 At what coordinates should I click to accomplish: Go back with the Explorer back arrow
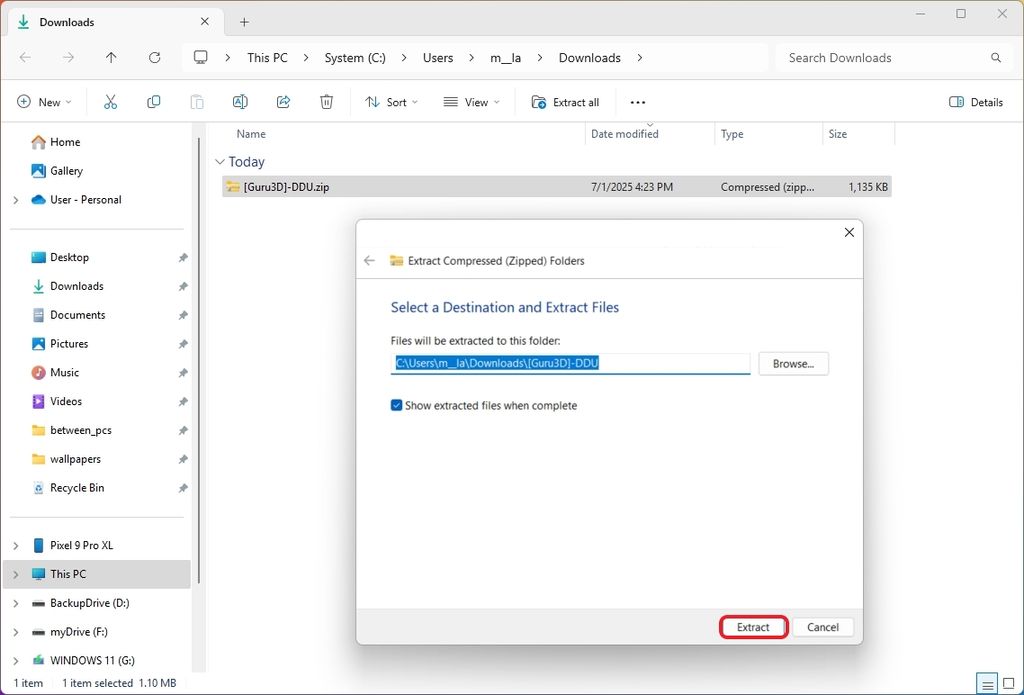coord(25,57)
